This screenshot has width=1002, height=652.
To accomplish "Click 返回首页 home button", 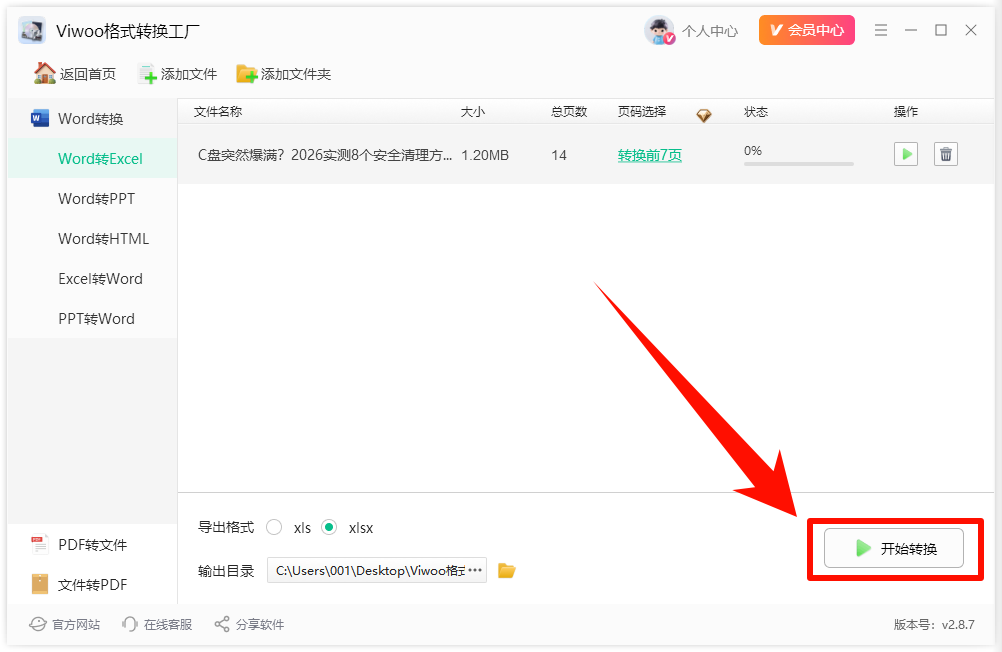I will 75,74.
